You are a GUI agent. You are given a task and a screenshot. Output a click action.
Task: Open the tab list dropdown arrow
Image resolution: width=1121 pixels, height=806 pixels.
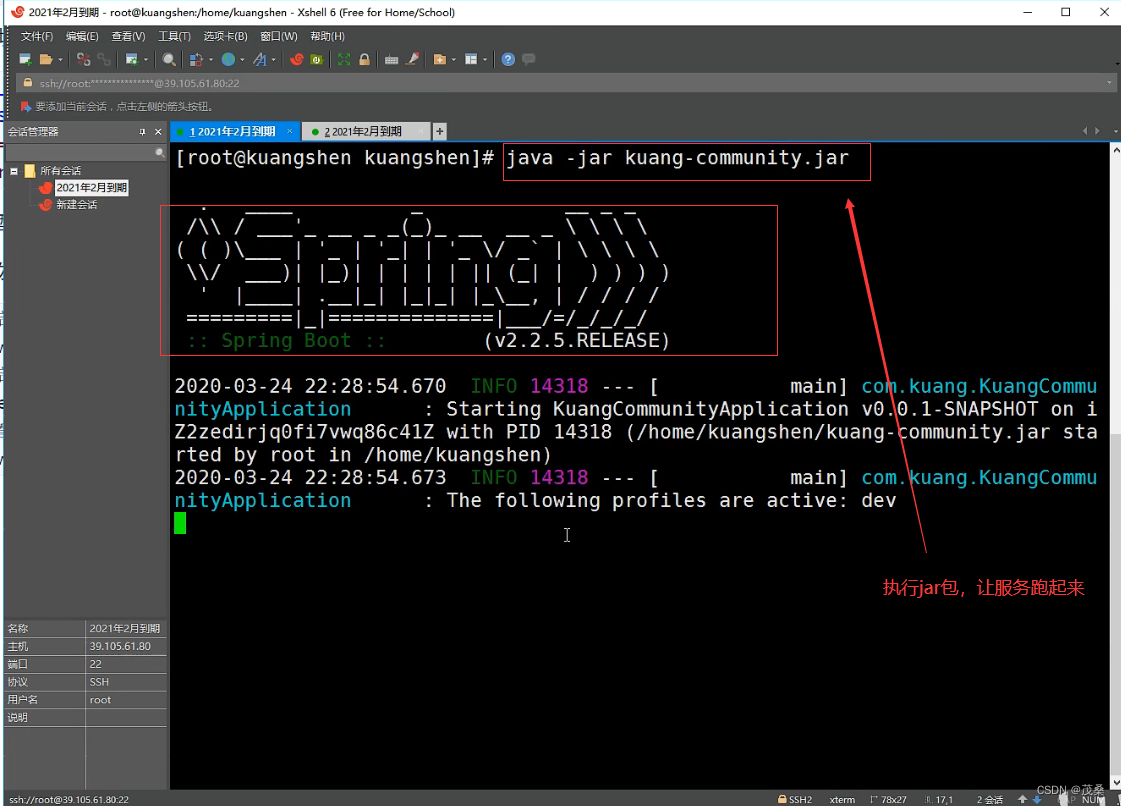coord(1115,131)
